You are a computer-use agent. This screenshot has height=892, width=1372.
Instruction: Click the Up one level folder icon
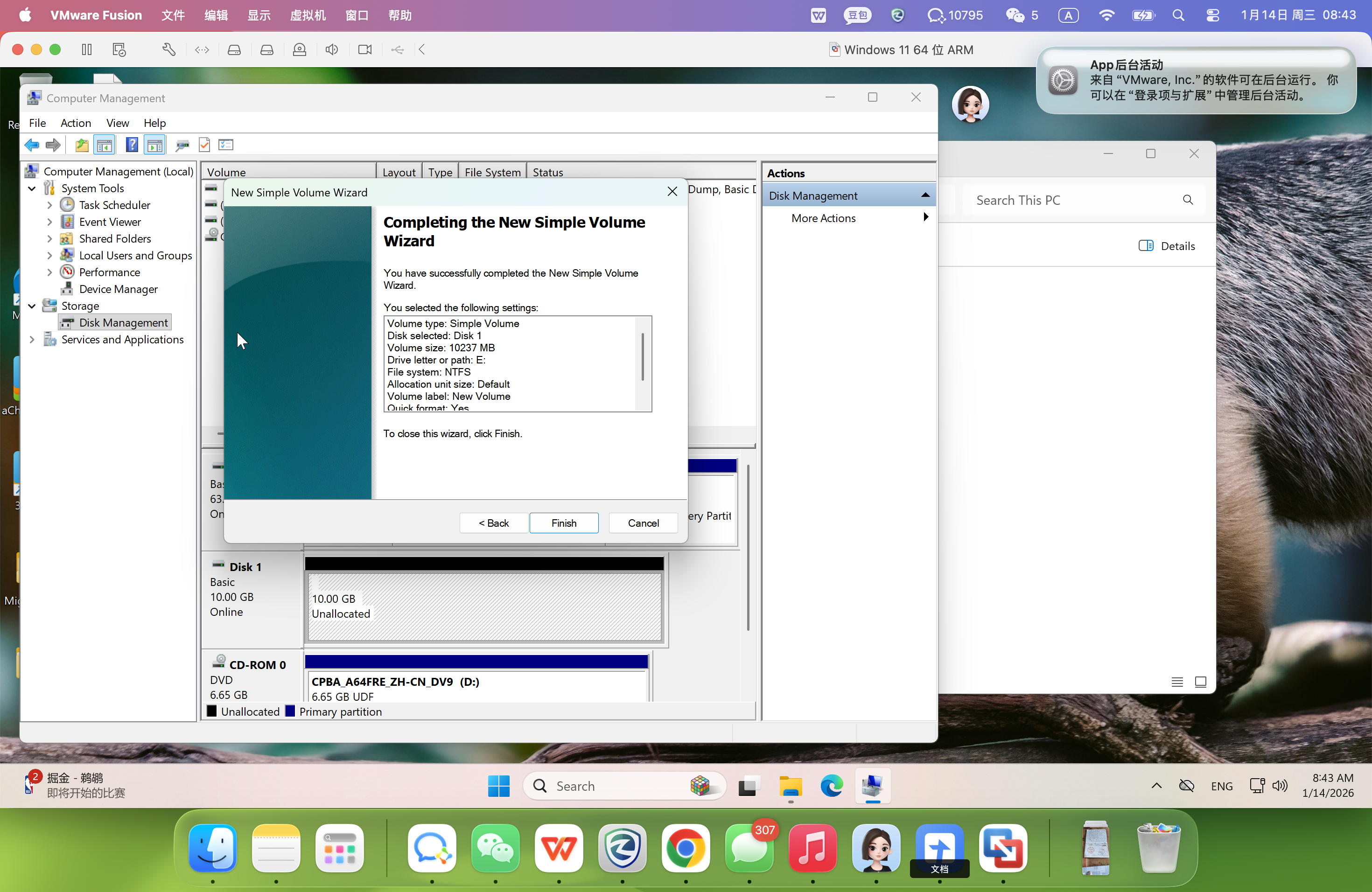(x=82, y=145)
